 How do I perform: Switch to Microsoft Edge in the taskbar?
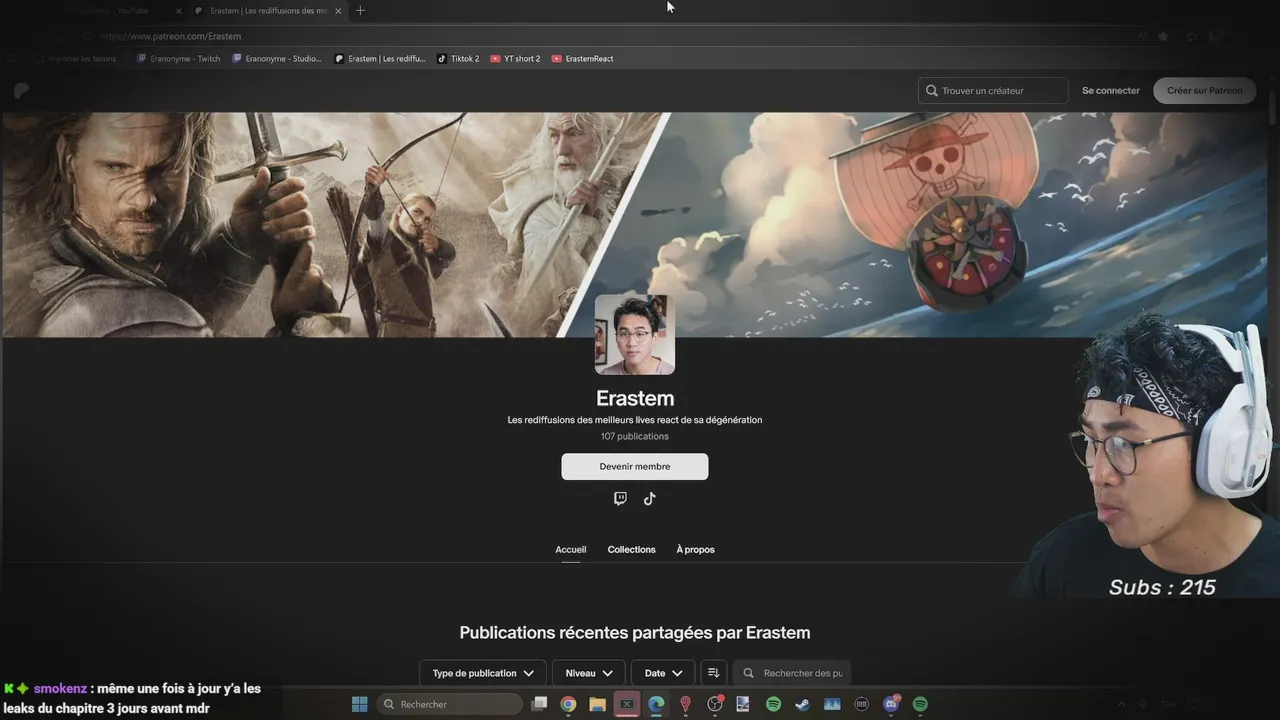point(656,704)
